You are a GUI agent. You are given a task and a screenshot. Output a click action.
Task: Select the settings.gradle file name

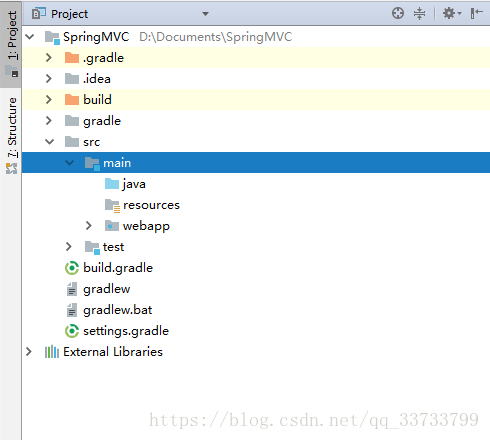click(126, 331)
